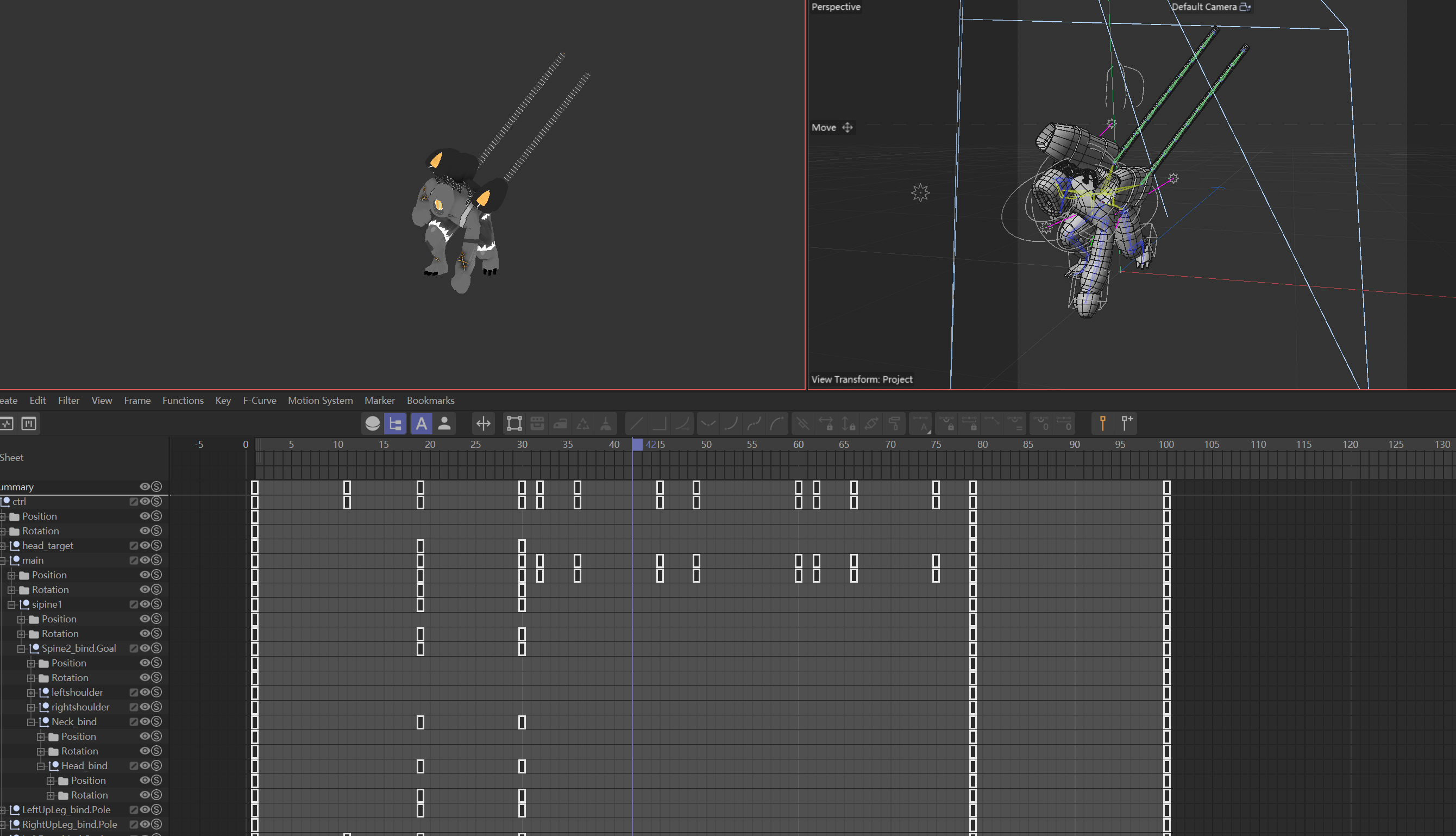Toggle the hierarchical view icon in timeline

click(396, 424)
